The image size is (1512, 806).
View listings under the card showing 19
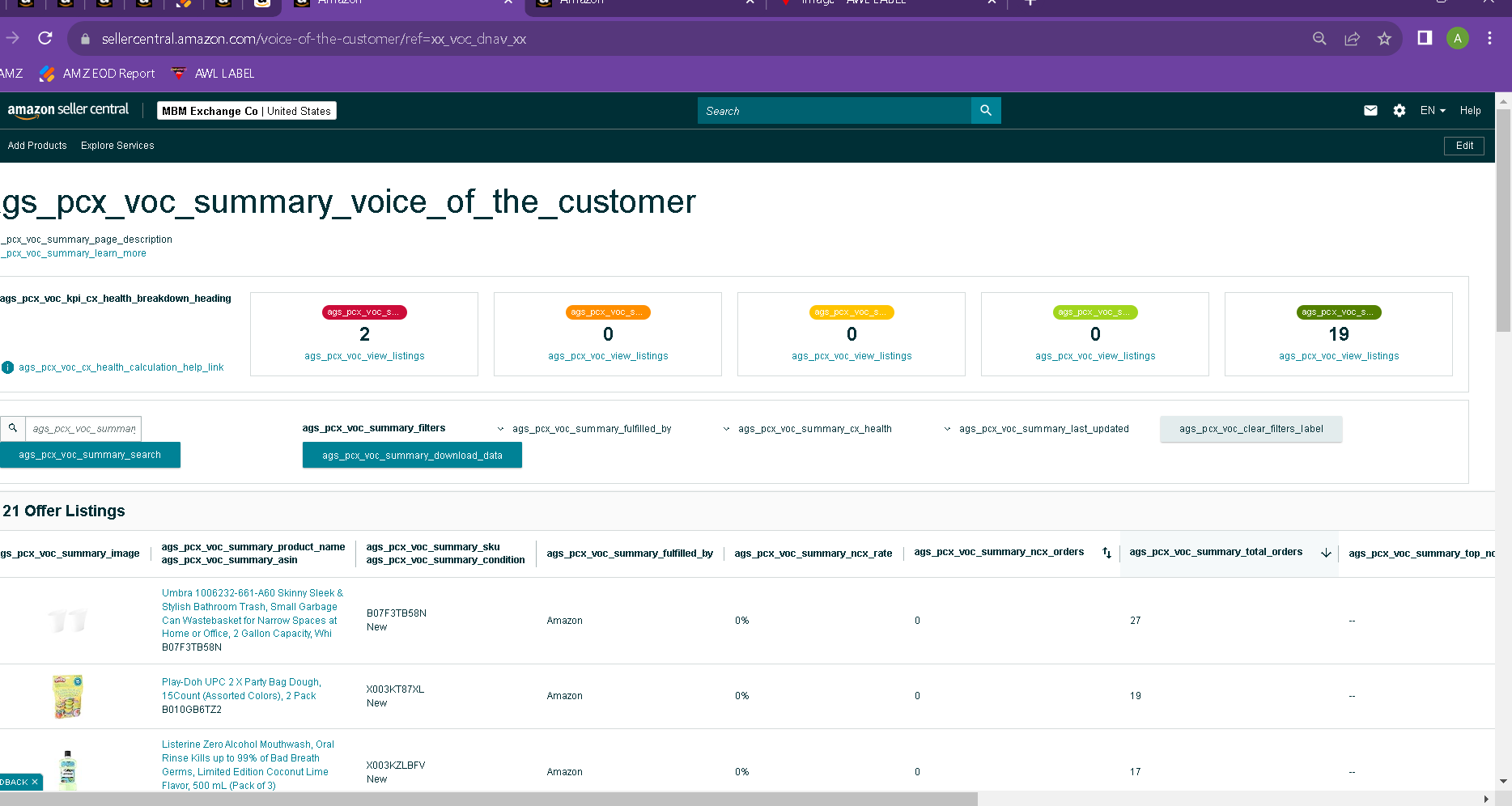pyautogui.click(x=1339, y=356)
